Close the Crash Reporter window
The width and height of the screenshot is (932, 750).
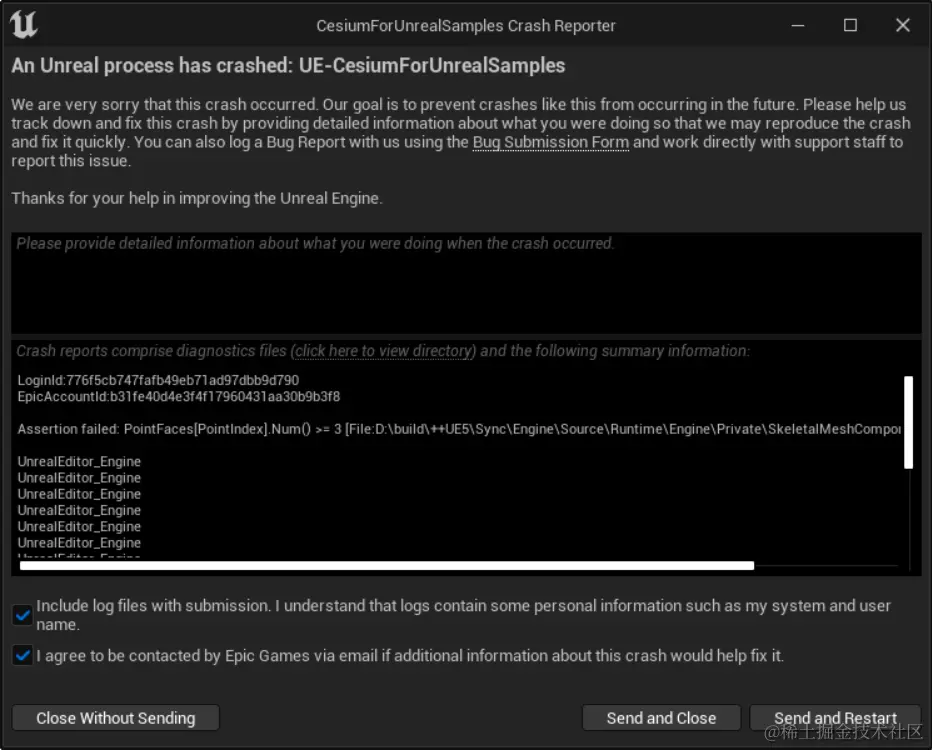click(902, 25)
